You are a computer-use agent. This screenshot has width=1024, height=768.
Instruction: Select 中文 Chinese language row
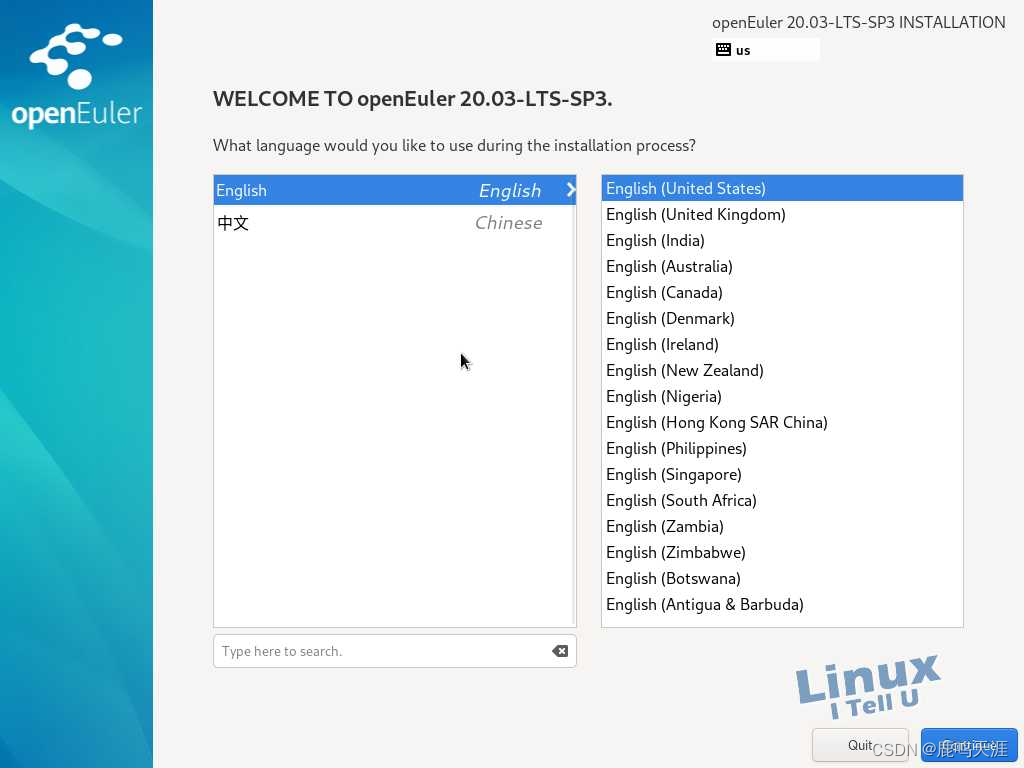[394, 223]
